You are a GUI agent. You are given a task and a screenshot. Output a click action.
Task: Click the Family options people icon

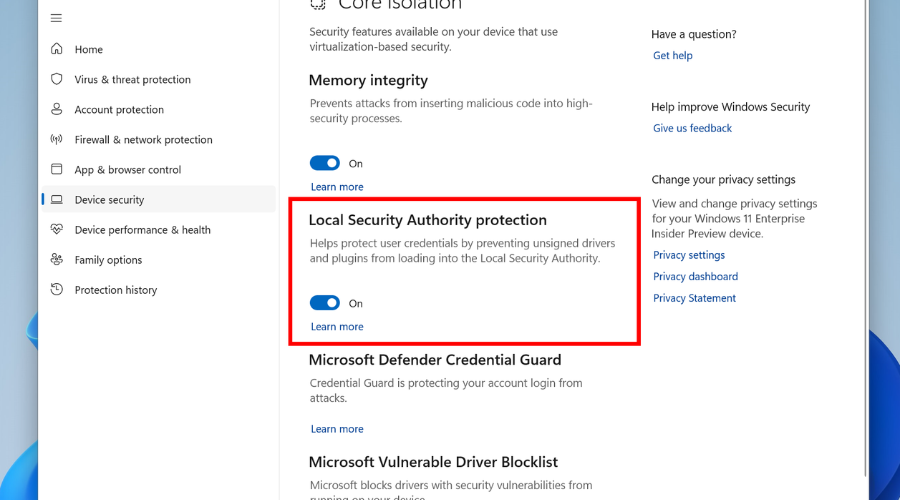[x=56, y=259]
